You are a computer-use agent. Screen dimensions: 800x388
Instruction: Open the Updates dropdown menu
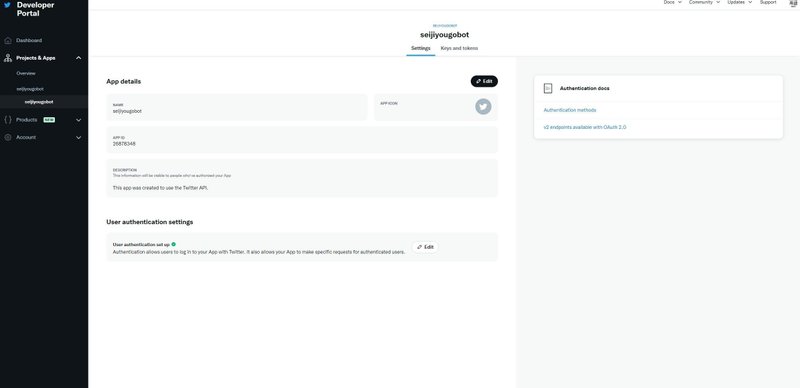(x=739, y=3)
